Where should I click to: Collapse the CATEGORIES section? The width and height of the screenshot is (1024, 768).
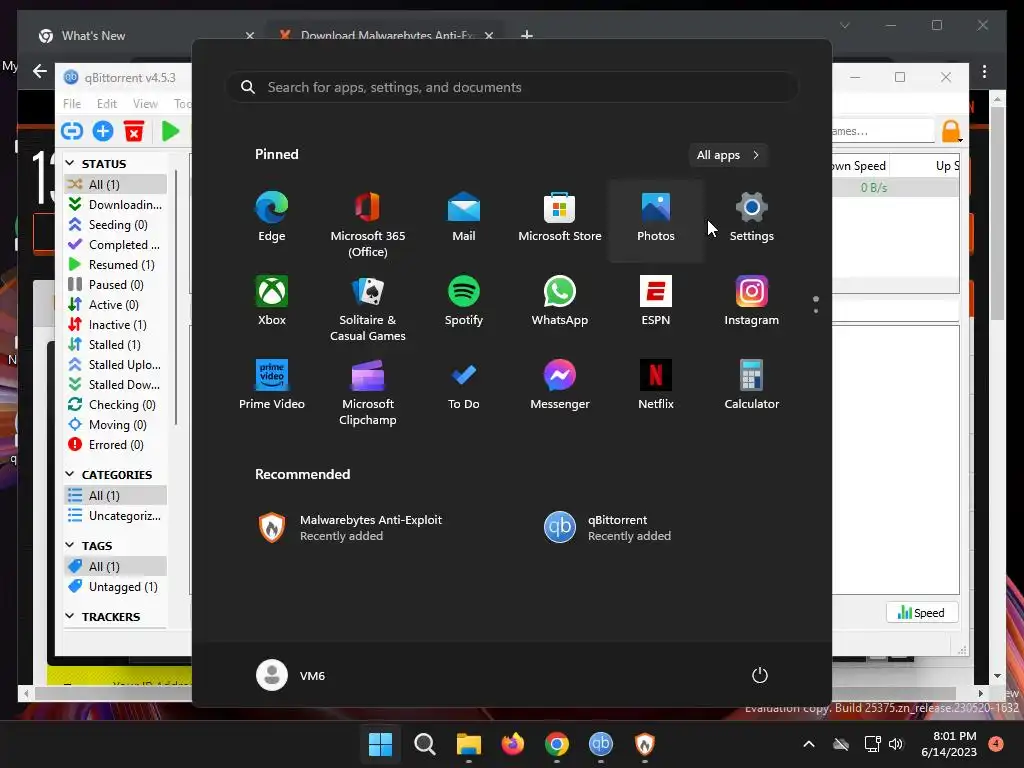pos(70,474)
